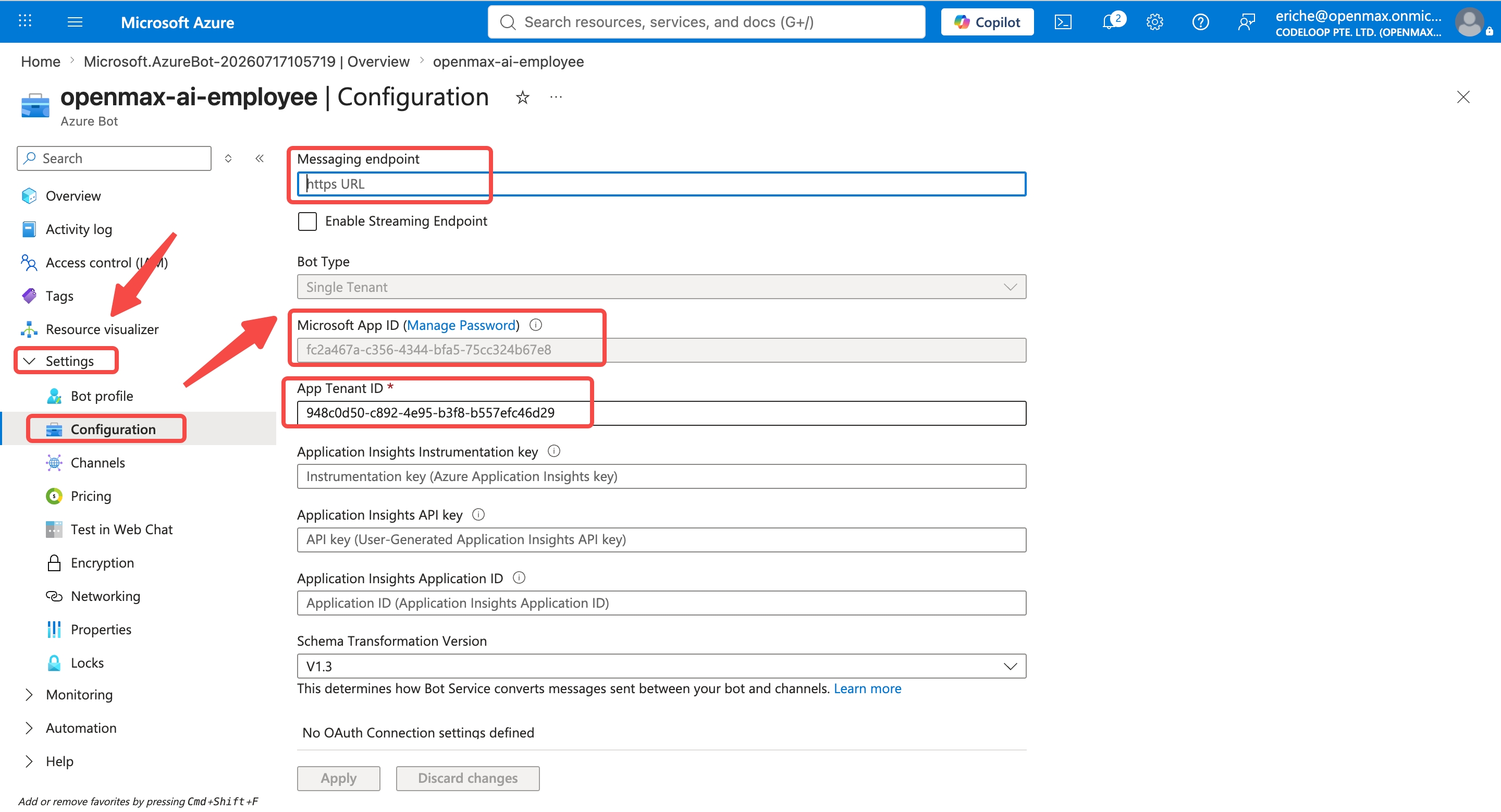Show info tooltip for Microsoft App ID
This screenshot has height=812, width=1501.
click(535, 325)
